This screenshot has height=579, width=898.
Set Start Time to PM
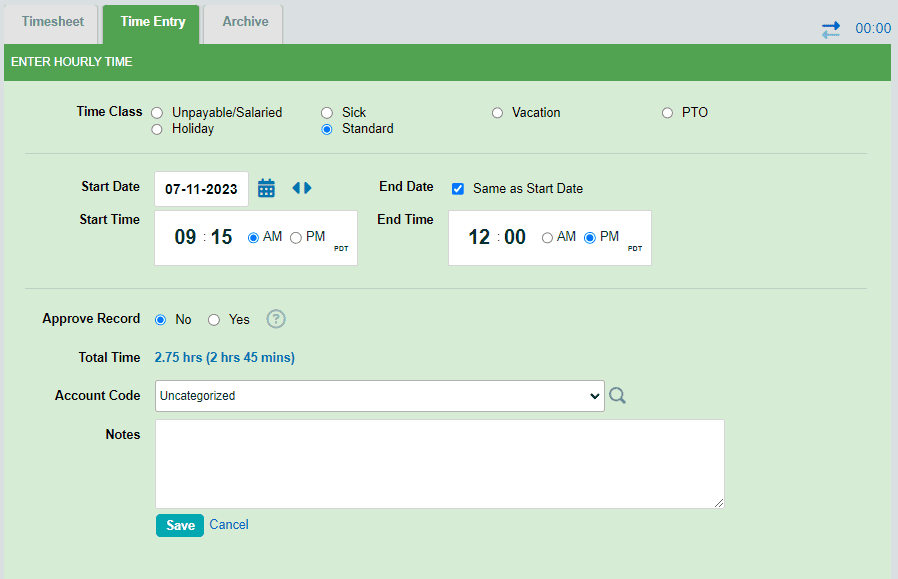tap(296, 238)
